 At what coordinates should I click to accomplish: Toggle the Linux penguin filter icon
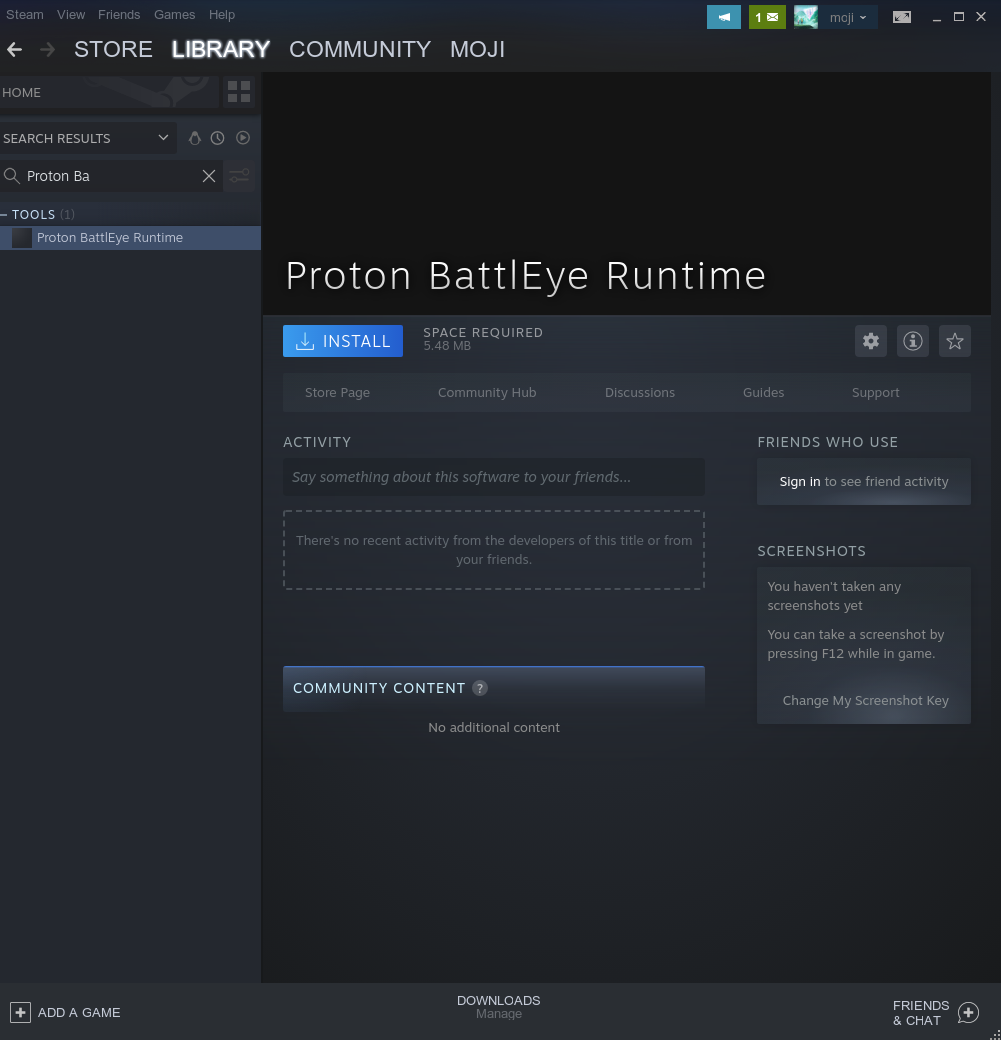coord(194,138)
